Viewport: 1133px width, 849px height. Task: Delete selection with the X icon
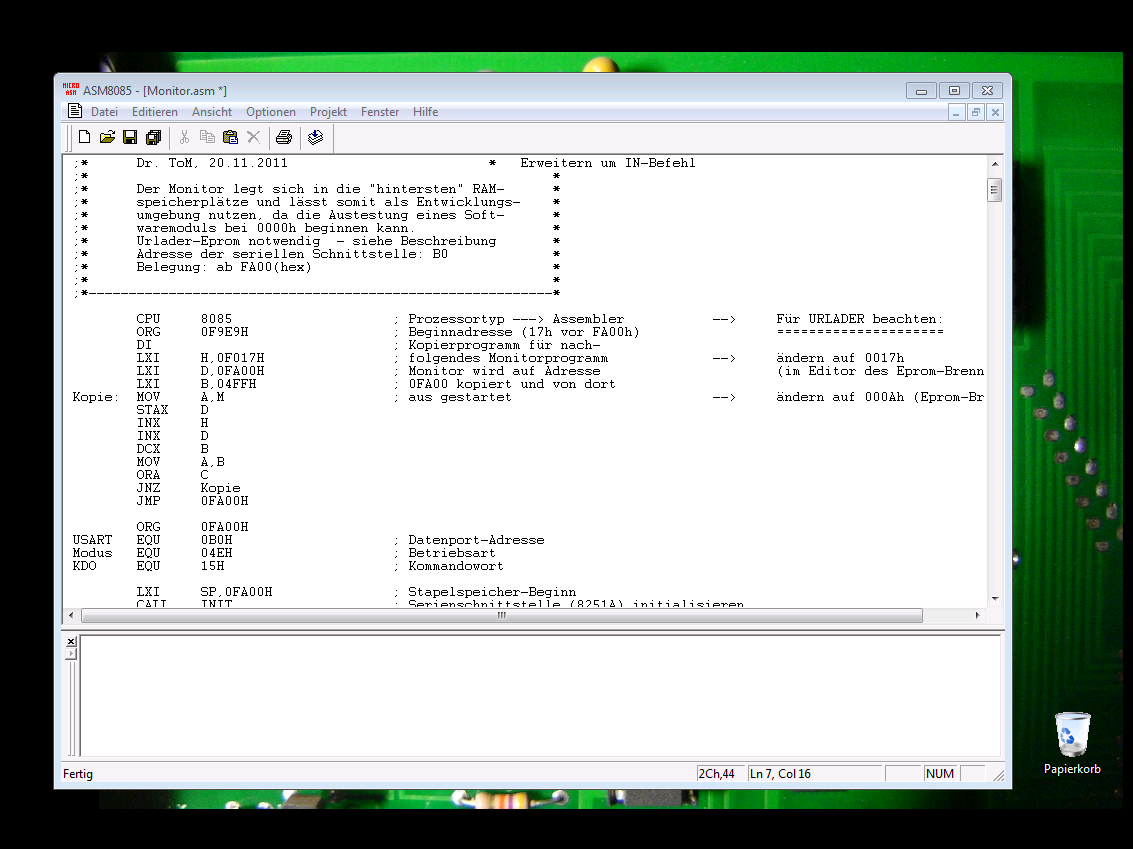pos(254,137)
